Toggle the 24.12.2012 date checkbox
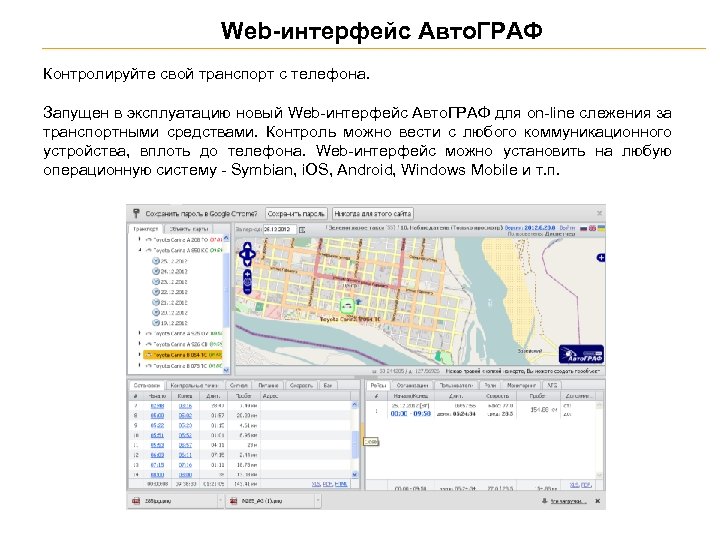This screenshot has height=540, width=720. click(x=156, y=271)
